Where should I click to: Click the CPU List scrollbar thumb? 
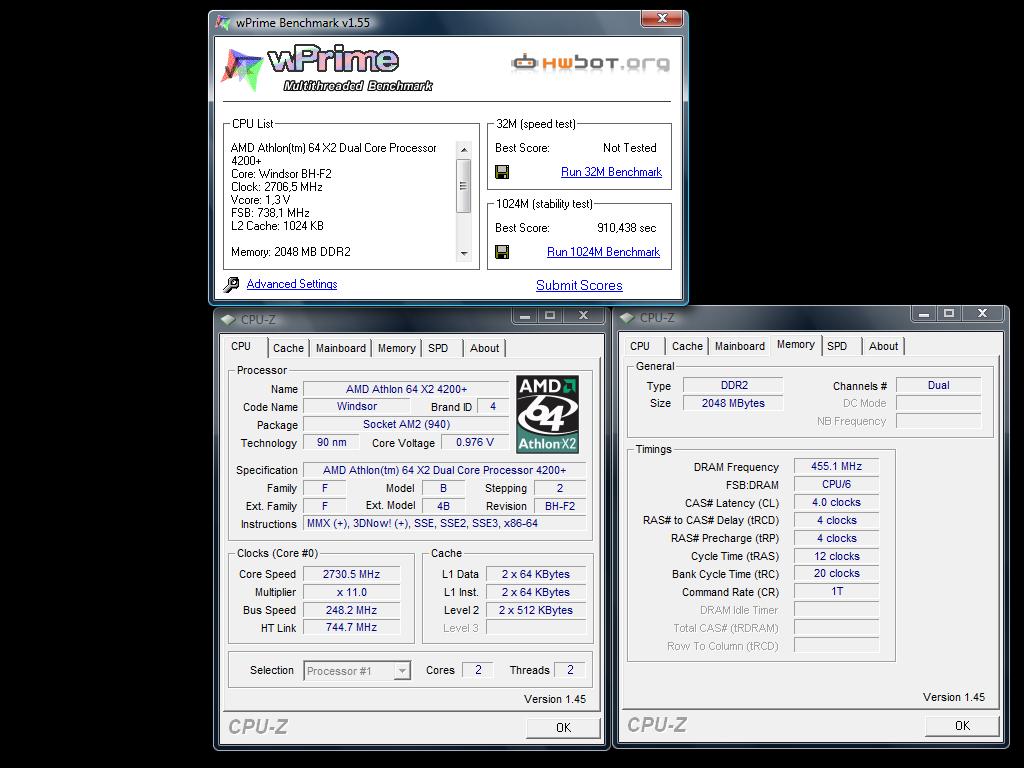coord(464,185)
